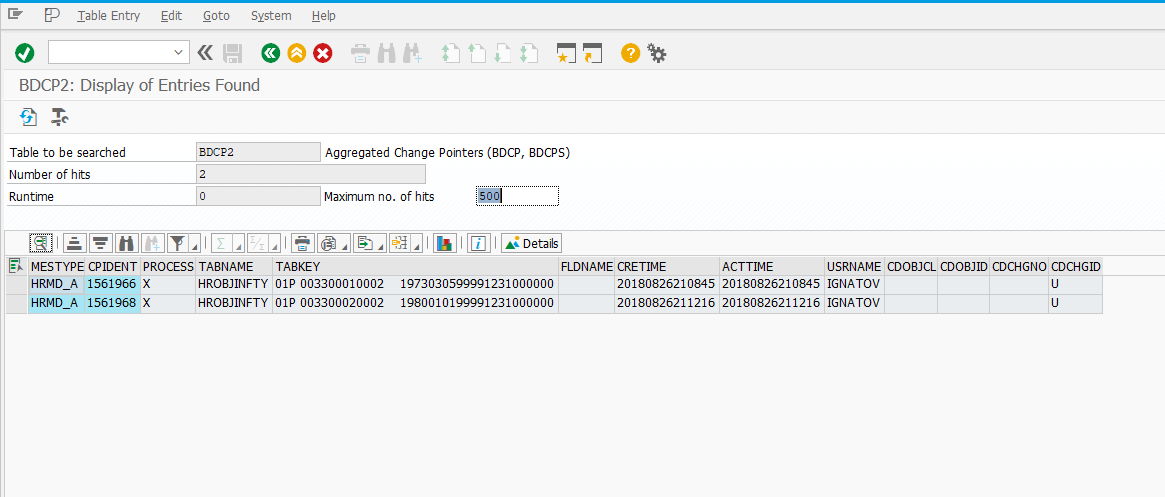
Task: Click the select-all icon in grid corner
Action: point(16,266)
